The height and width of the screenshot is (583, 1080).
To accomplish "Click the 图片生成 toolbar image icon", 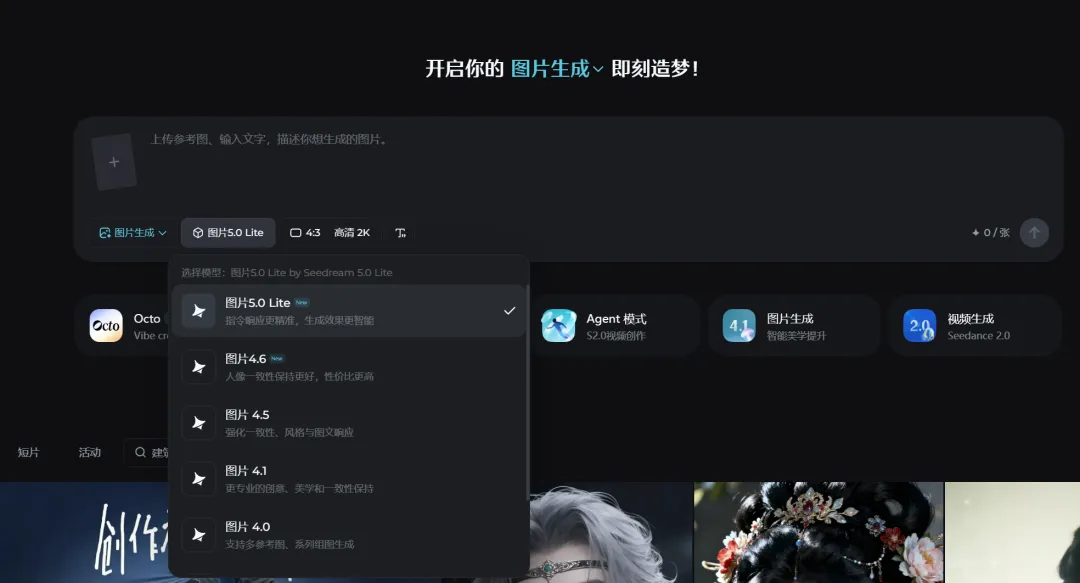I will click(x=105, y=233).
